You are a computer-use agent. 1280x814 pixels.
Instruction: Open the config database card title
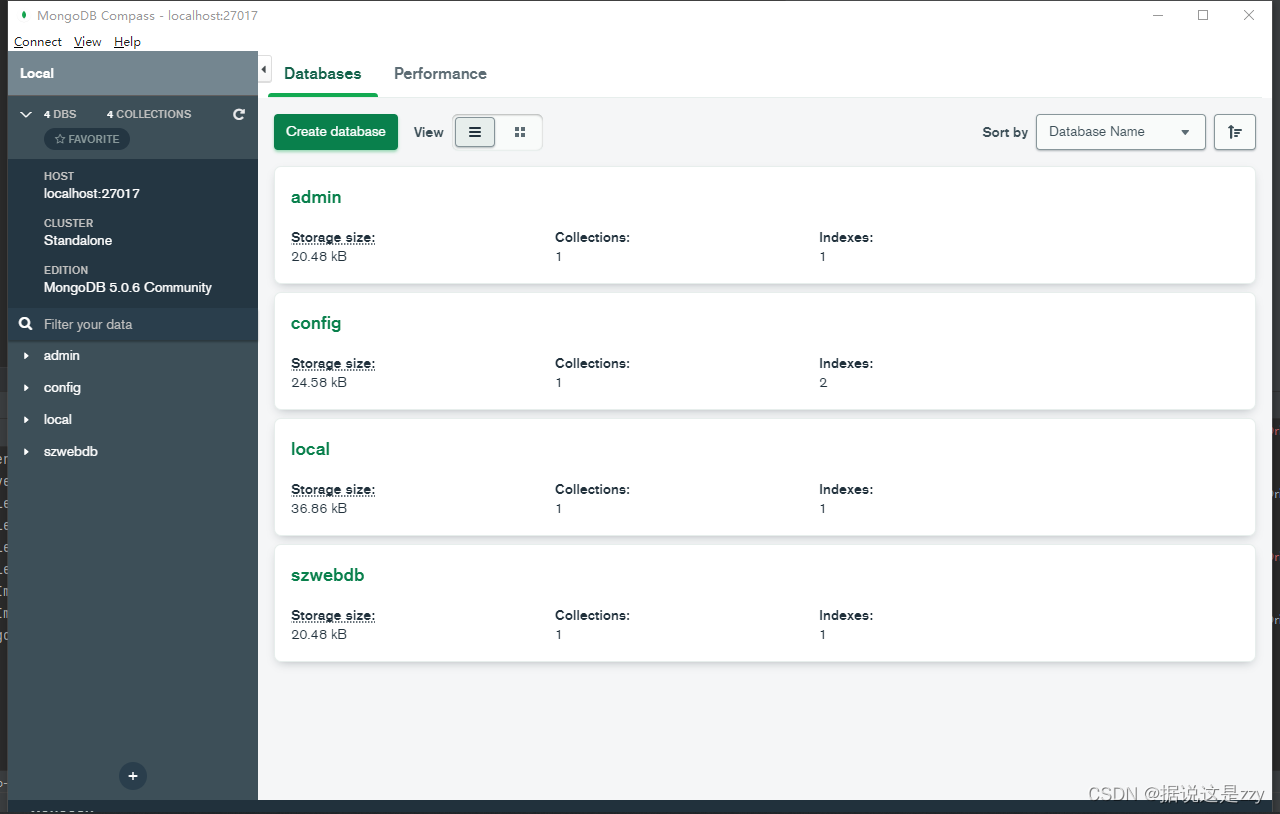[316, 323]
